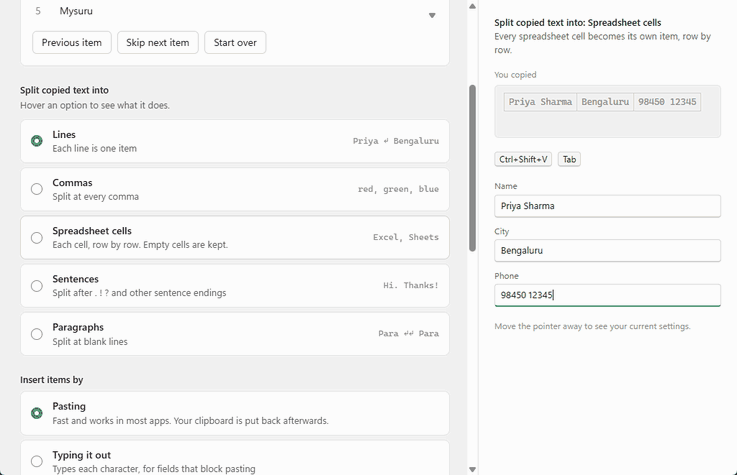The width and height of the screenshot is (737, 475).
Task: Select the Lines split option
Action: 235,141
